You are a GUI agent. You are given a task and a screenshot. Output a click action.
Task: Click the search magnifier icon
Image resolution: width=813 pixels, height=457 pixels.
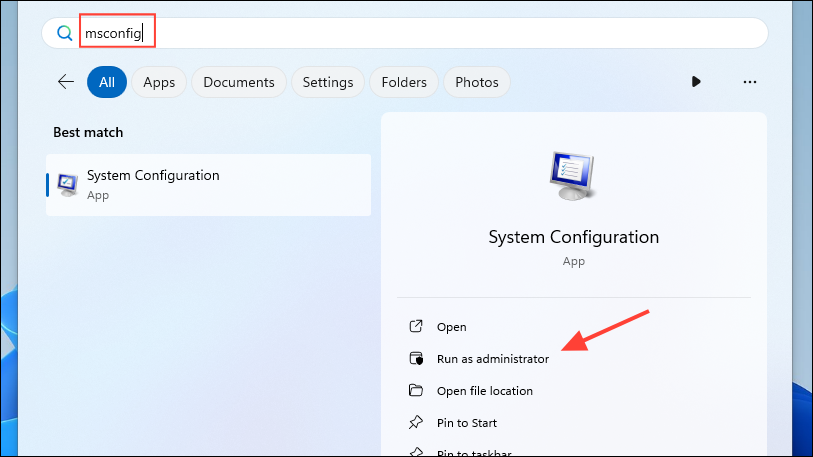click(x=64, y=33)
